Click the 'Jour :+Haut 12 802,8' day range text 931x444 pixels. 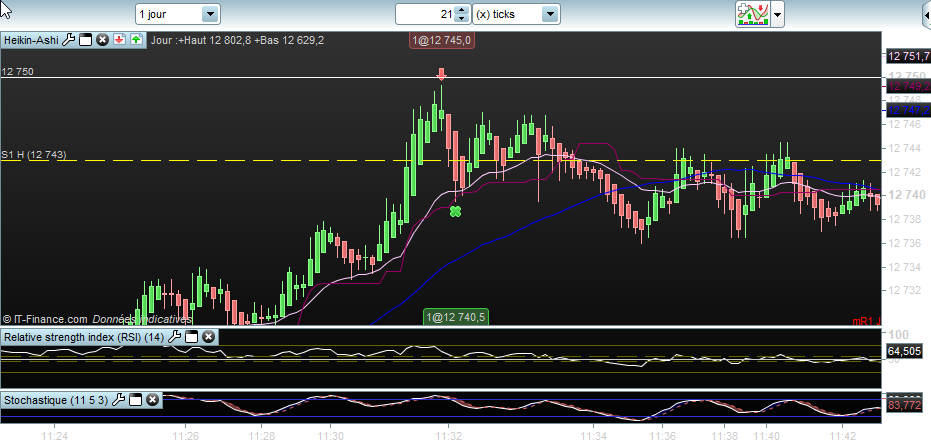(201, 40)
